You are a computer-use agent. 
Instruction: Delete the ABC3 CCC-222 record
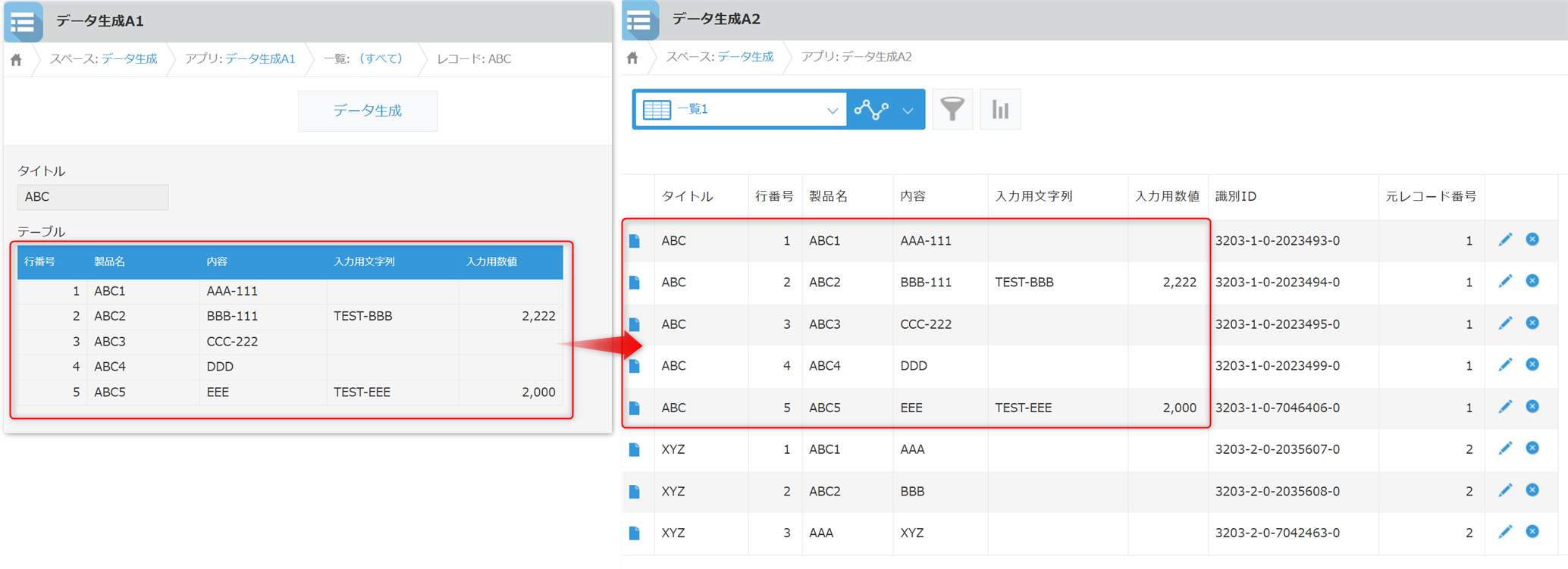(x=1532, y=324)
